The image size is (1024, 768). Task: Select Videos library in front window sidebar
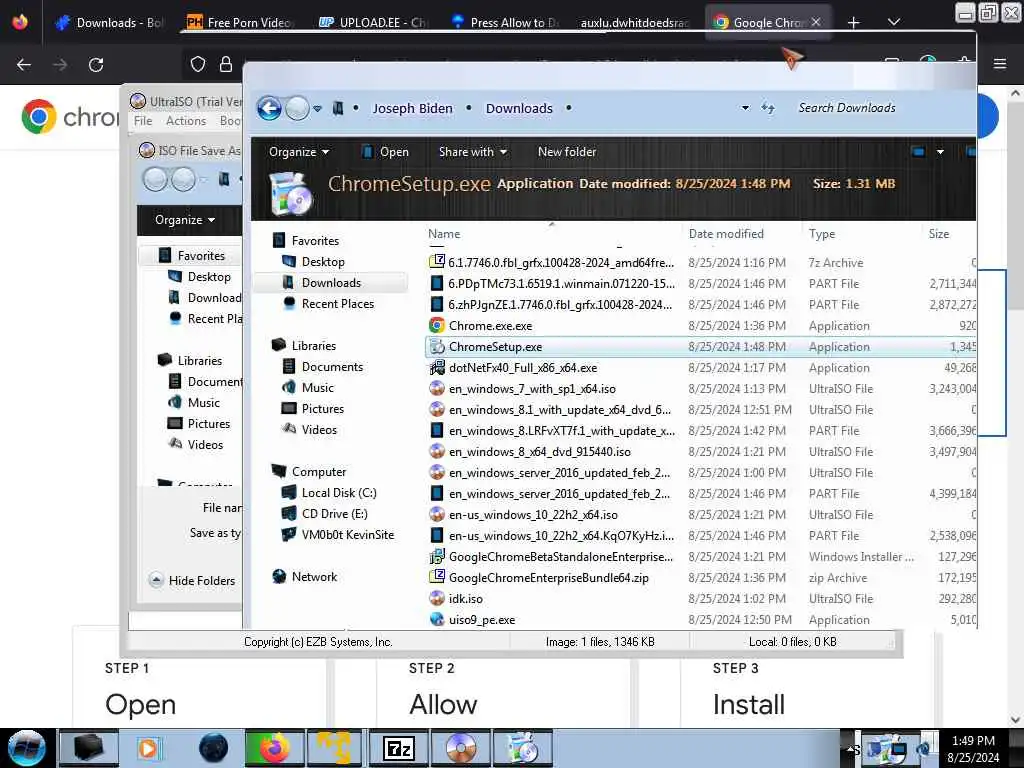coord(319,430)
